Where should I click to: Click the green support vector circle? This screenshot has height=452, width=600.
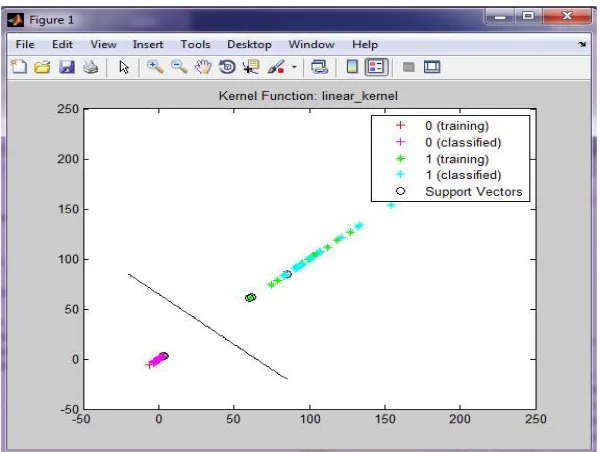(250, 297)
